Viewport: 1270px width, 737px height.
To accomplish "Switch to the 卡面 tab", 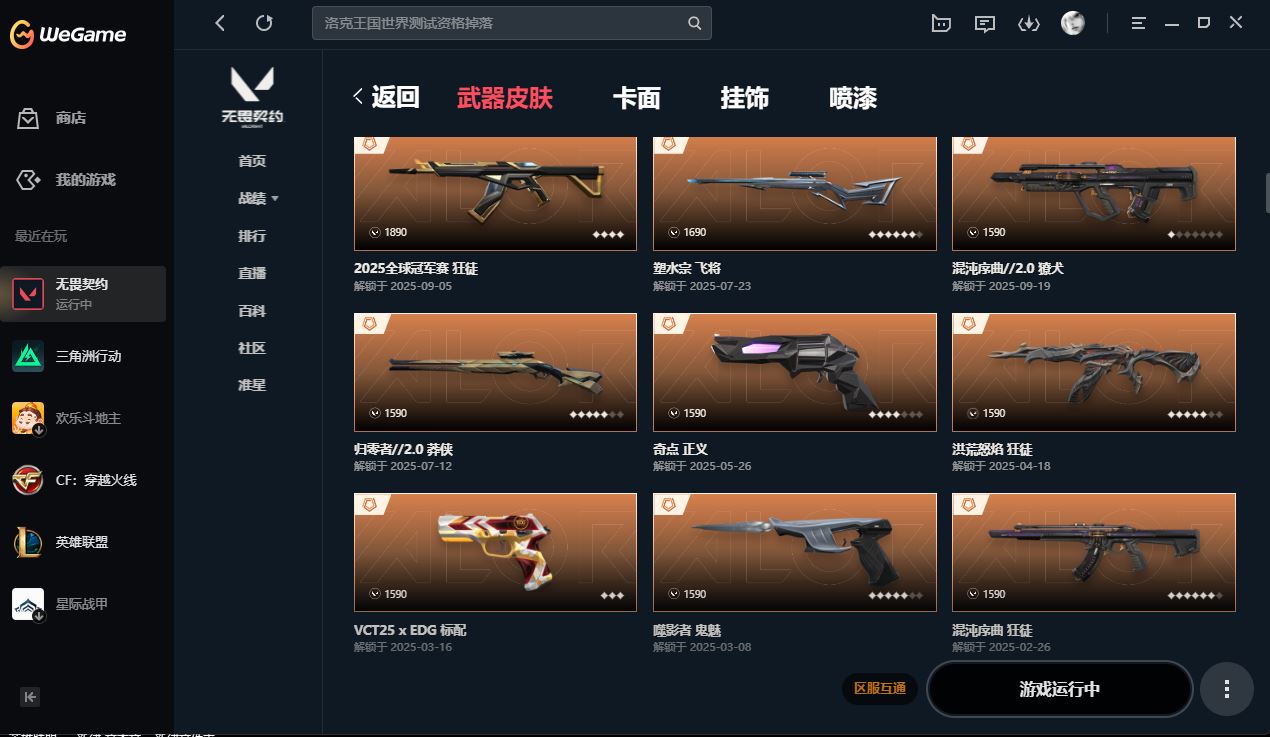I will pos(637,98).
